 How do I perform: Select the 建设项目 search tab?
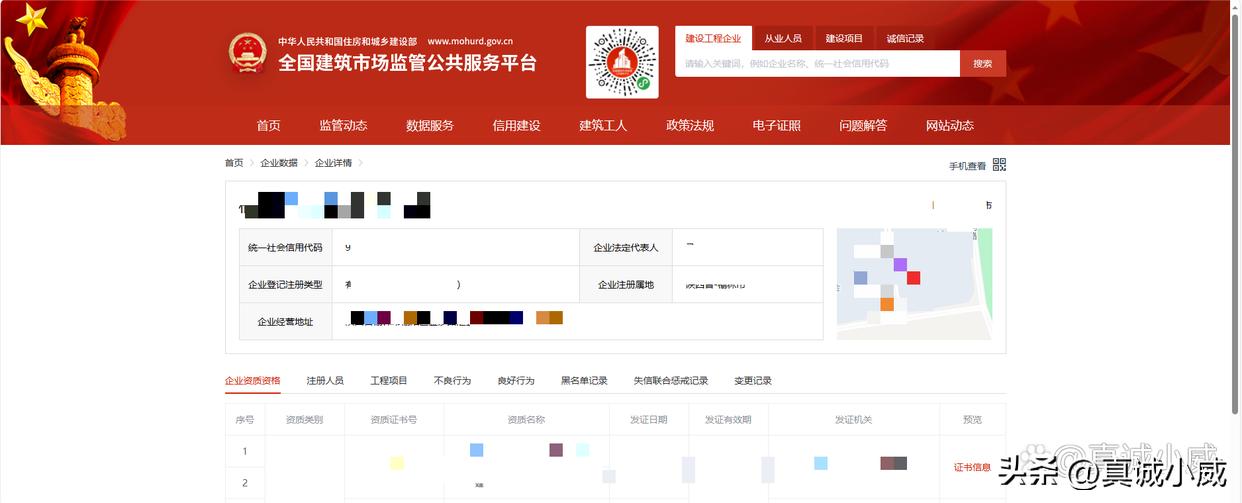(x=844, y=38)
